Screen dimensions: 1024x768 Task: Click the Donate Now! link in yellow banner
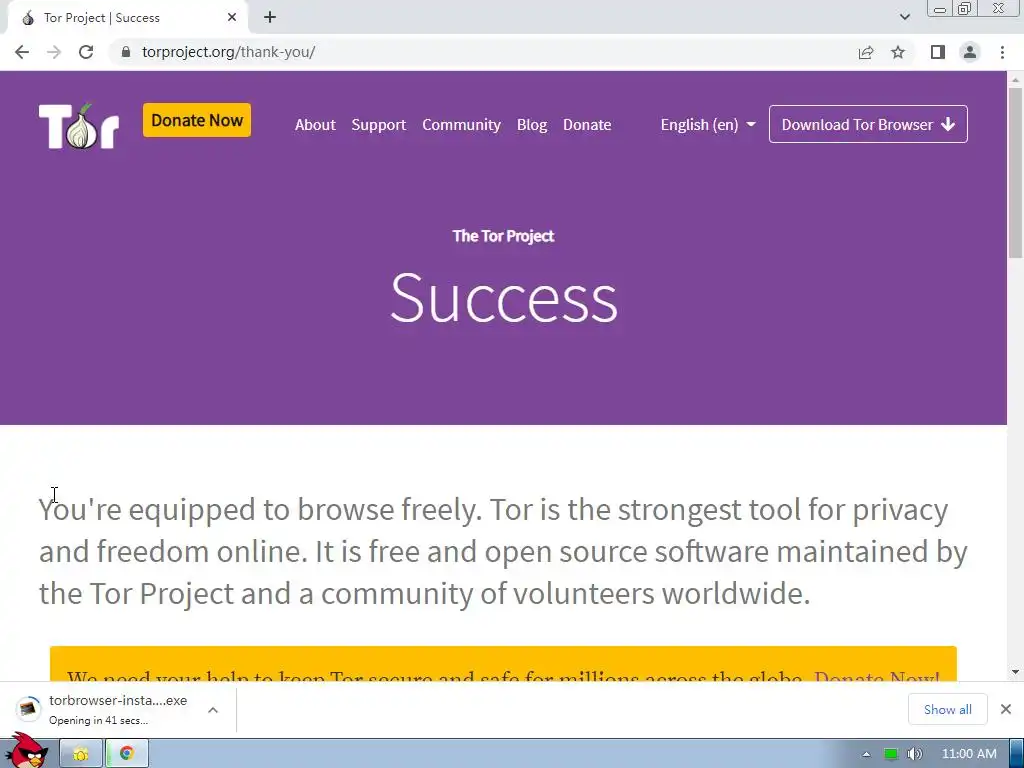tap(876, 677)
